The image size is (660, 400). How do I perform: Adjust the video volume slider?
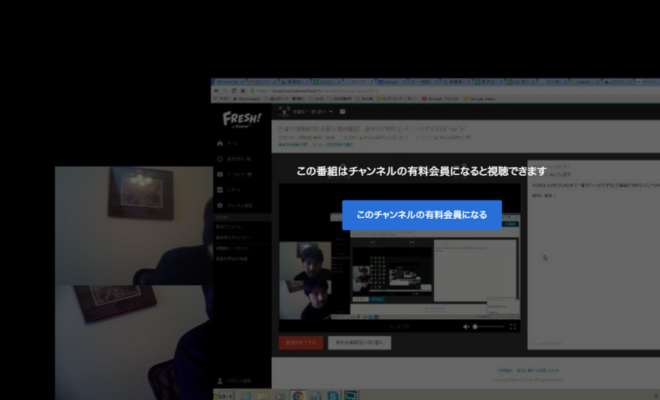(488, 326)
